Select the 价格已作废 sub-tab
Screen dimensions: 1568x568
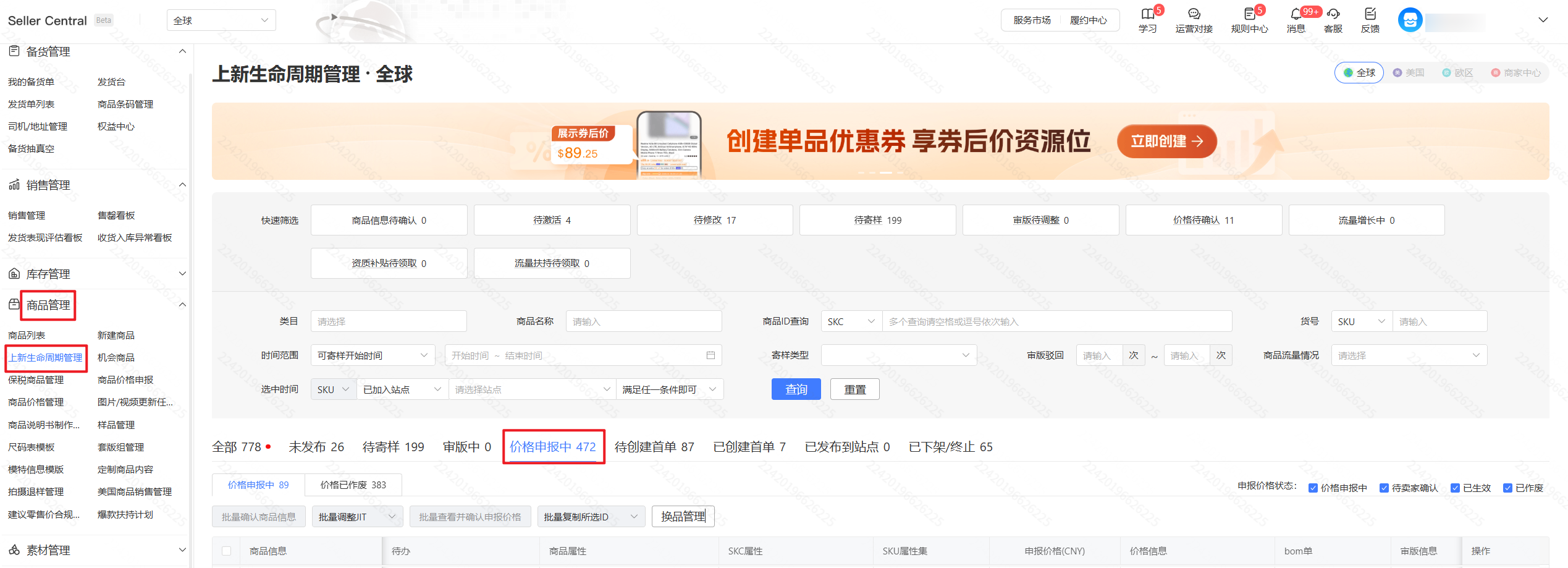[353, 485]
